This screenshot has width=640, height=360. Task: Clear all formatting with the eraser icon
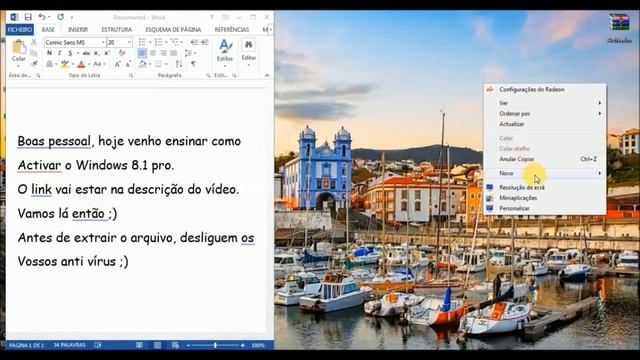click(122, 53)
